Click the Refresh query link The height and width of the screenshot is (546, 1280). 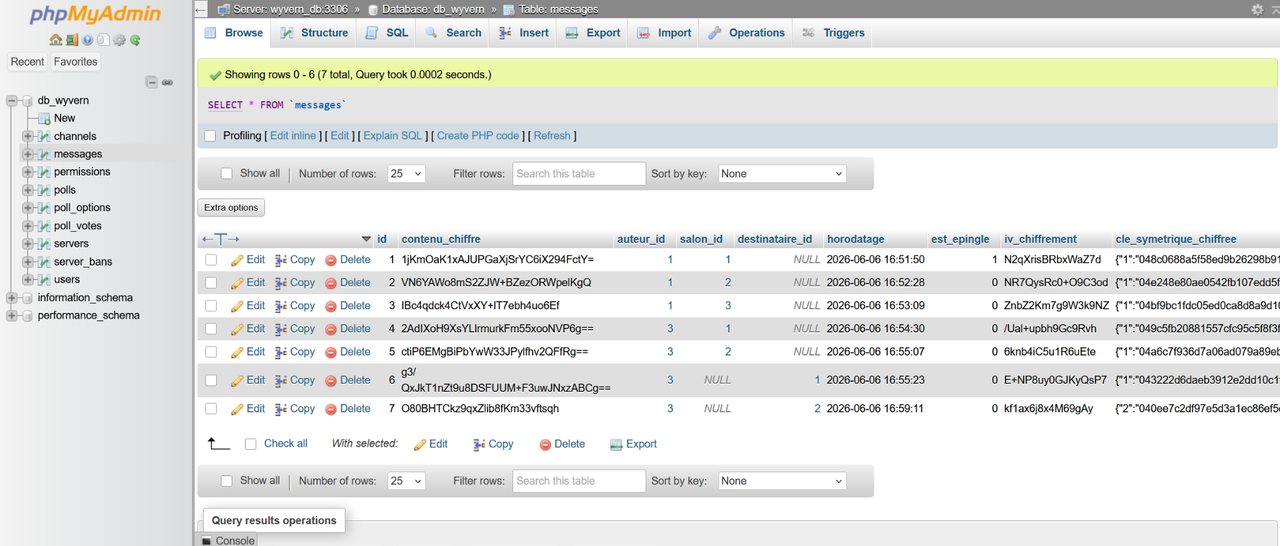552,136
